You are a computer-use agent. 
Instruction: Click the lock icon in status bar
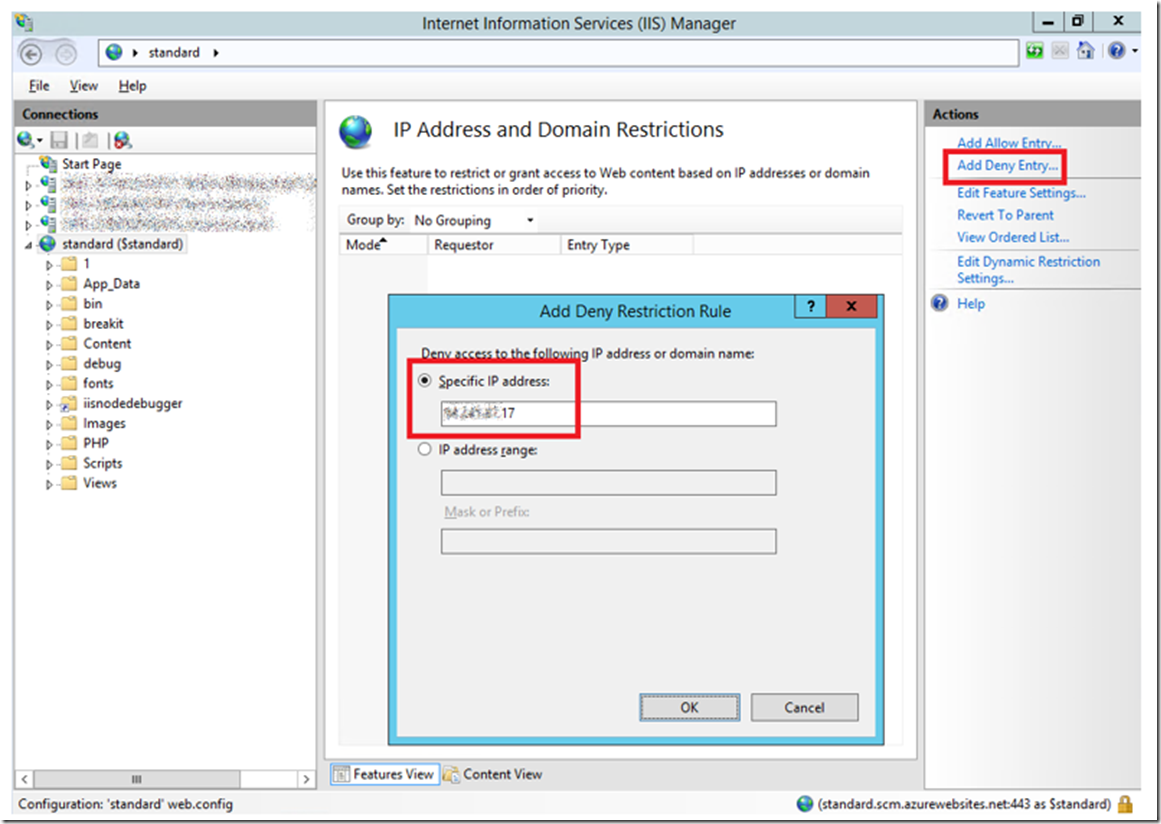pyautogui.click(x=1125, y=804)
